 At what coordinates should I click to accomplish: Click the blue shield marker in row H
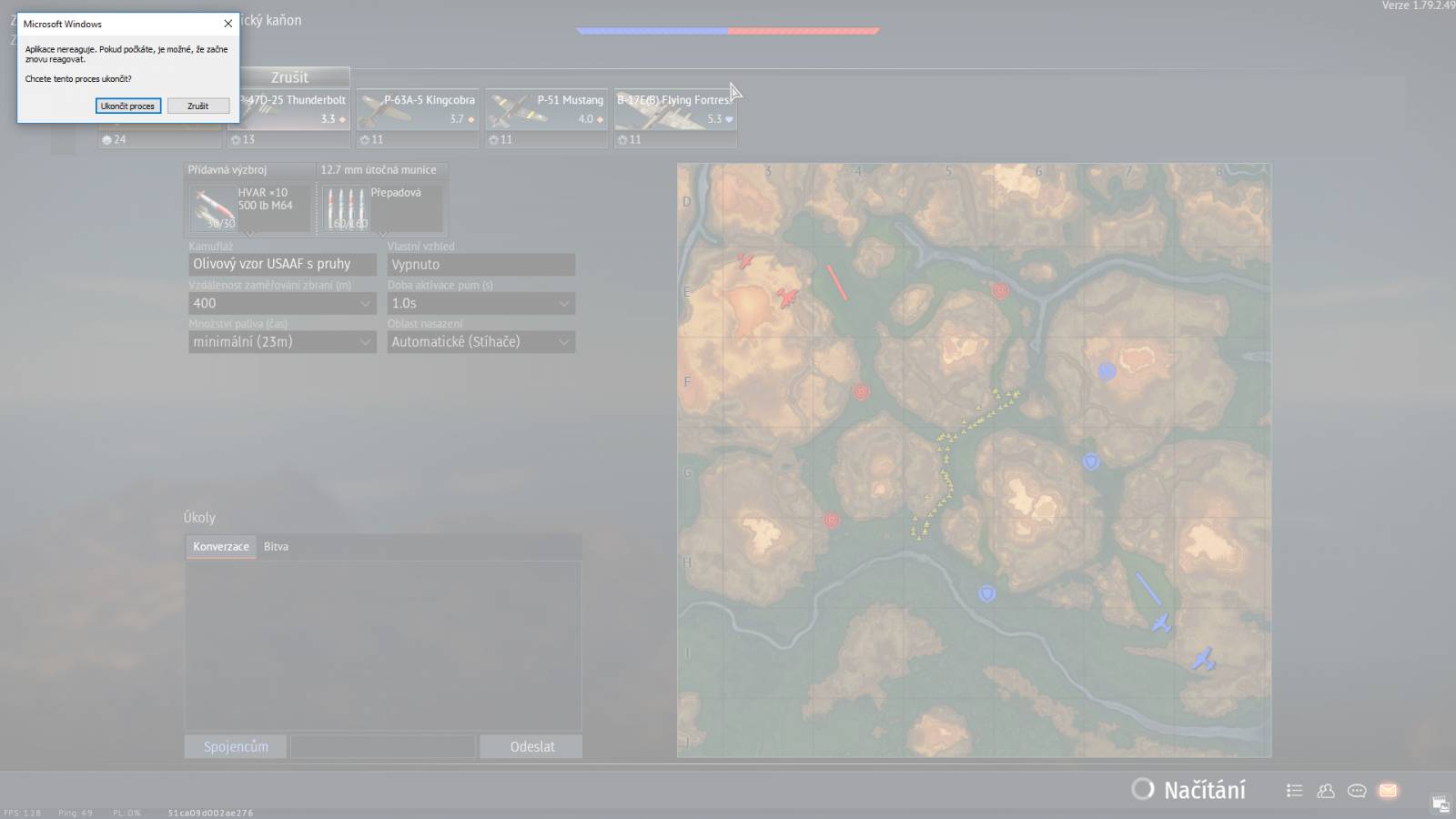pyautogui.click(x=986, y=594)
